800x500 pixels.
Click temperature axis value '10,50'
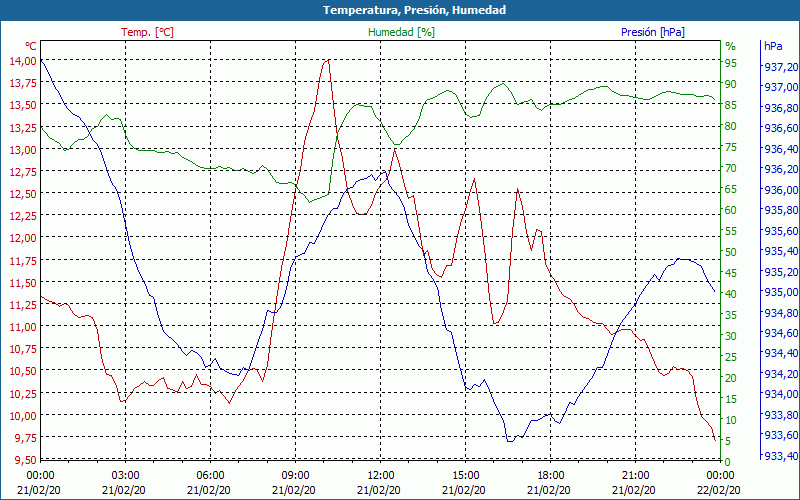[x=22, y=371]
